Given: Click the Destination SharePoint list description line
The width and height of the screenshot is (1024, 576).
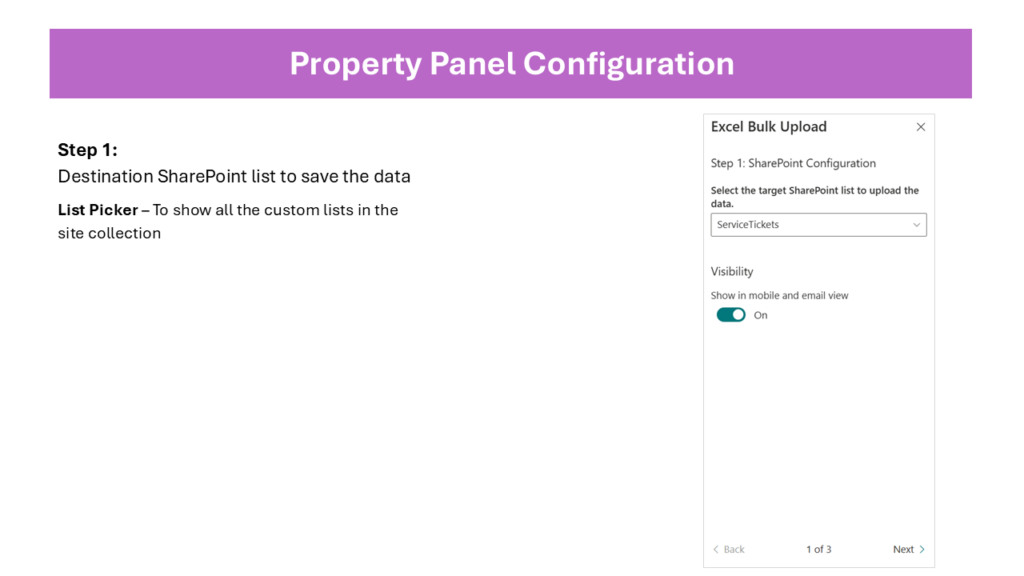Looking at the screenshot, I should click(x=234, y=176).
